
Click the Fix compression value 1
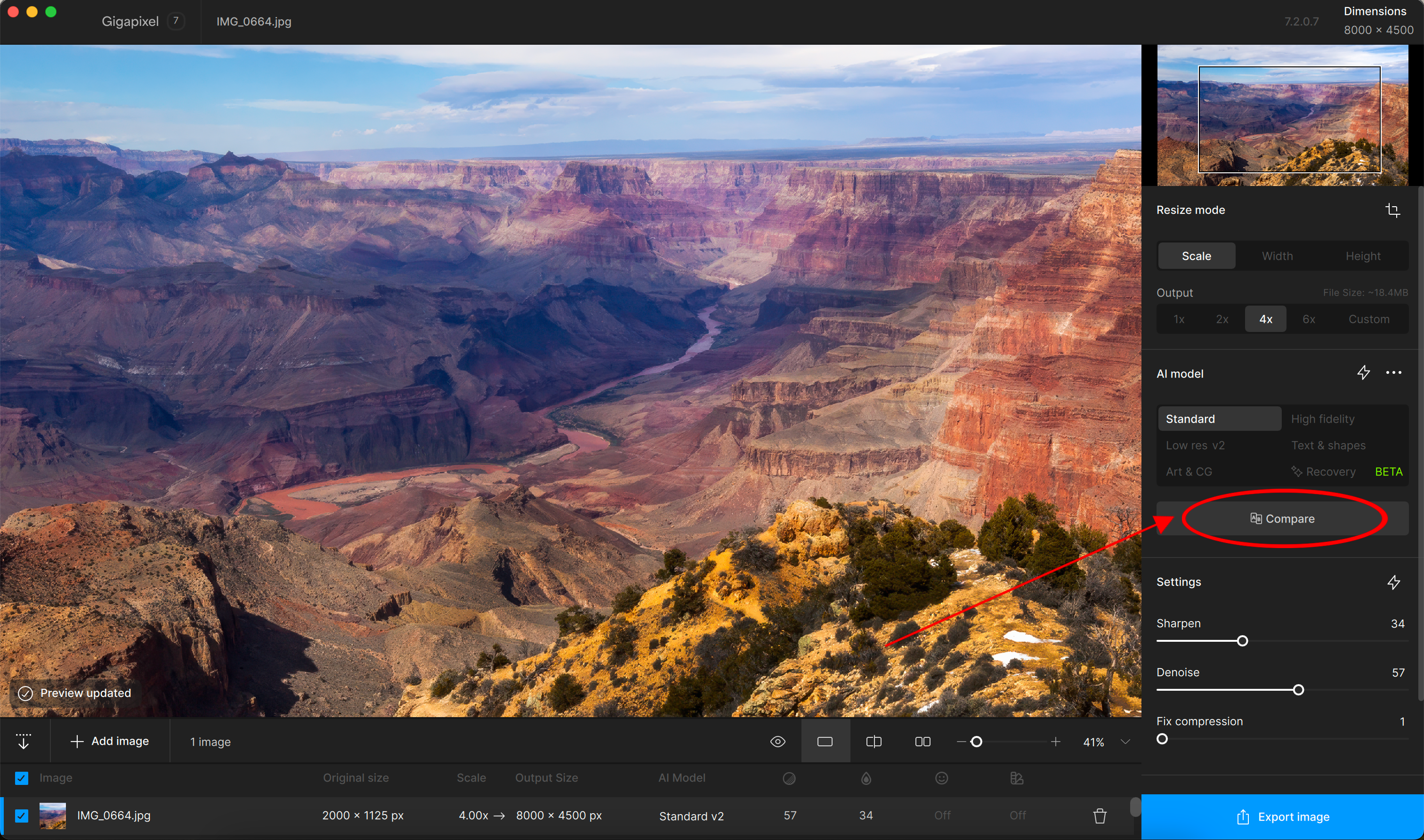(1402, 721)
